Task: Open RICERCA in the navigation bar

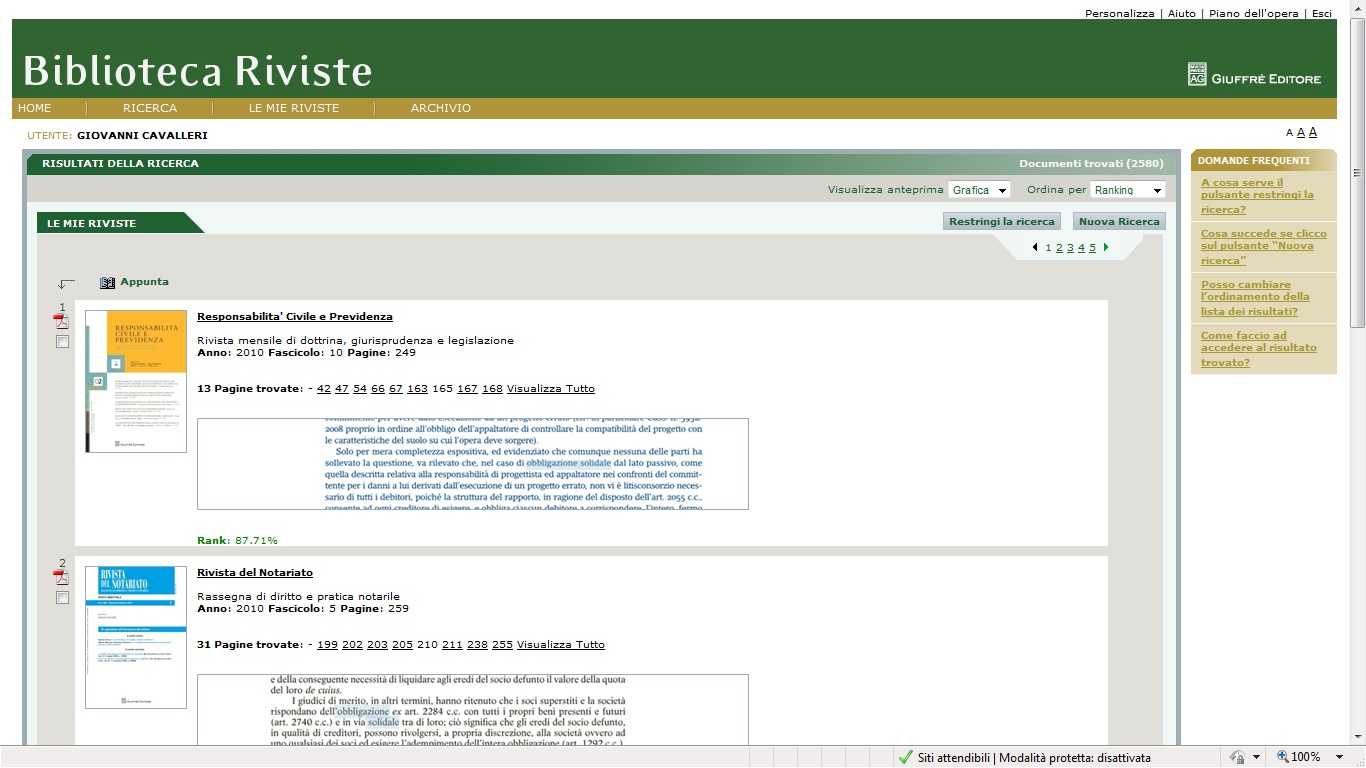Action: coord(150,108)
